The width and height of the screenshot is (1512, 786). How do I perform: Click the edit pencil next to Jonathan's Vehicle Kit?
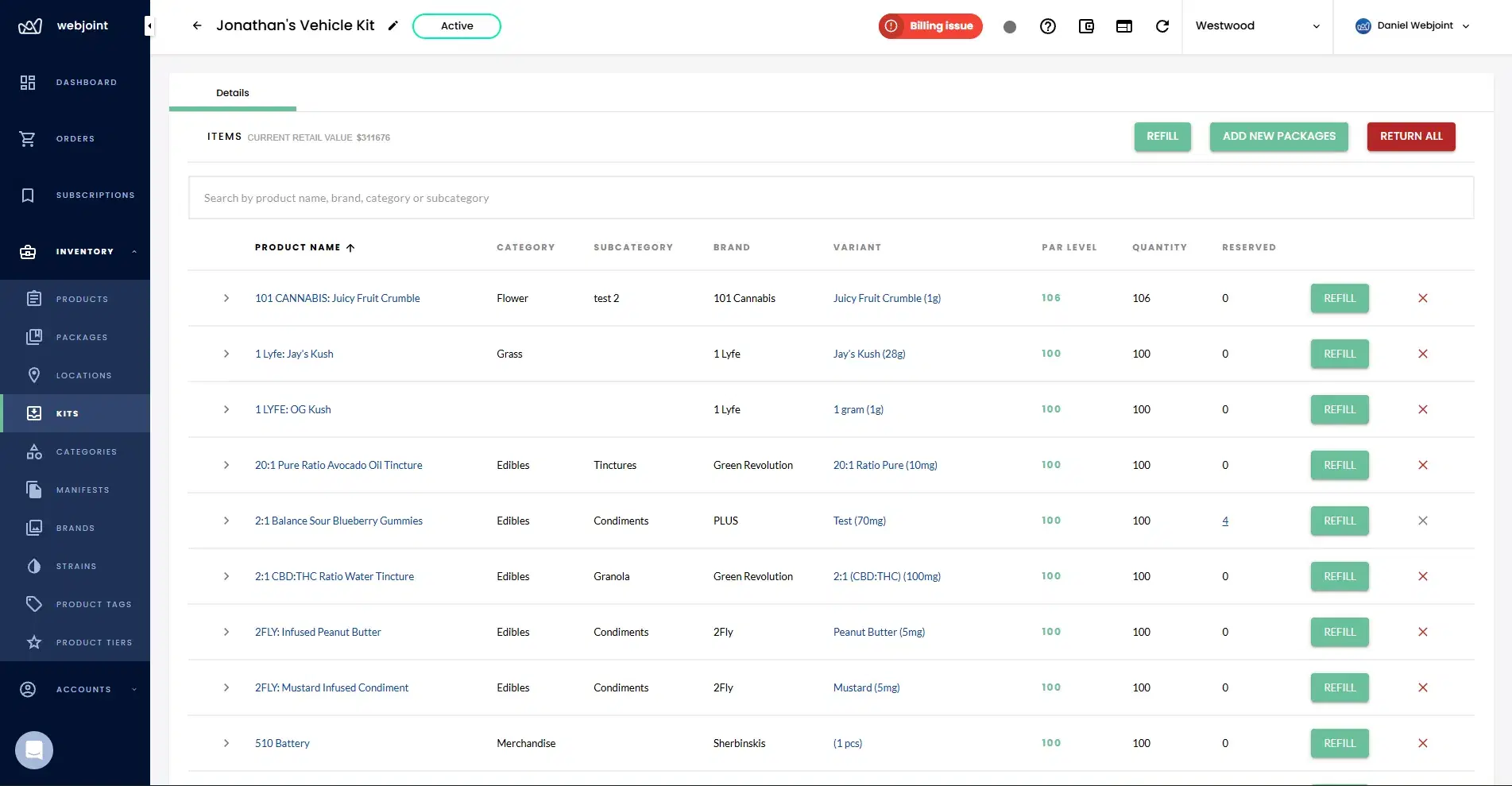393,25
